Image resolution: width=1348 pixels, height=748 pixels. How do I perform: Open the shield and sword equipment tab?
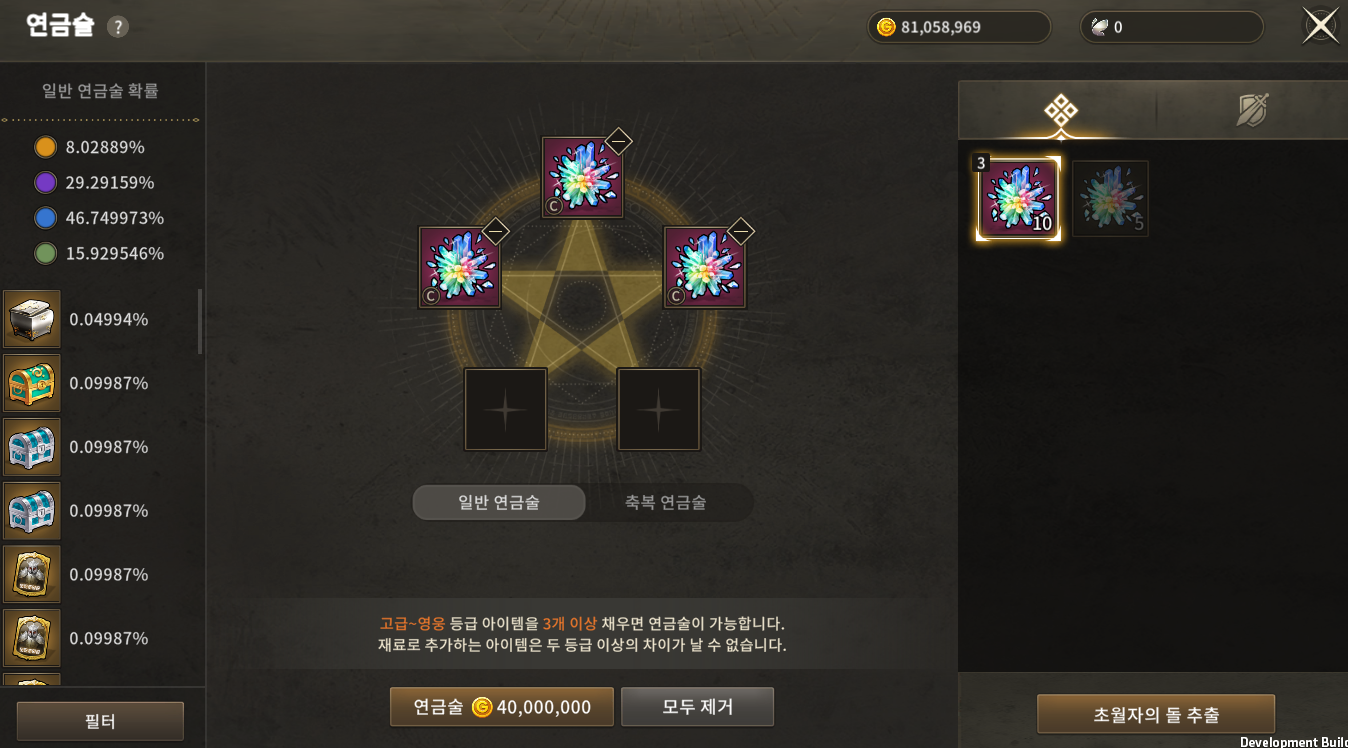point(1252,110)
